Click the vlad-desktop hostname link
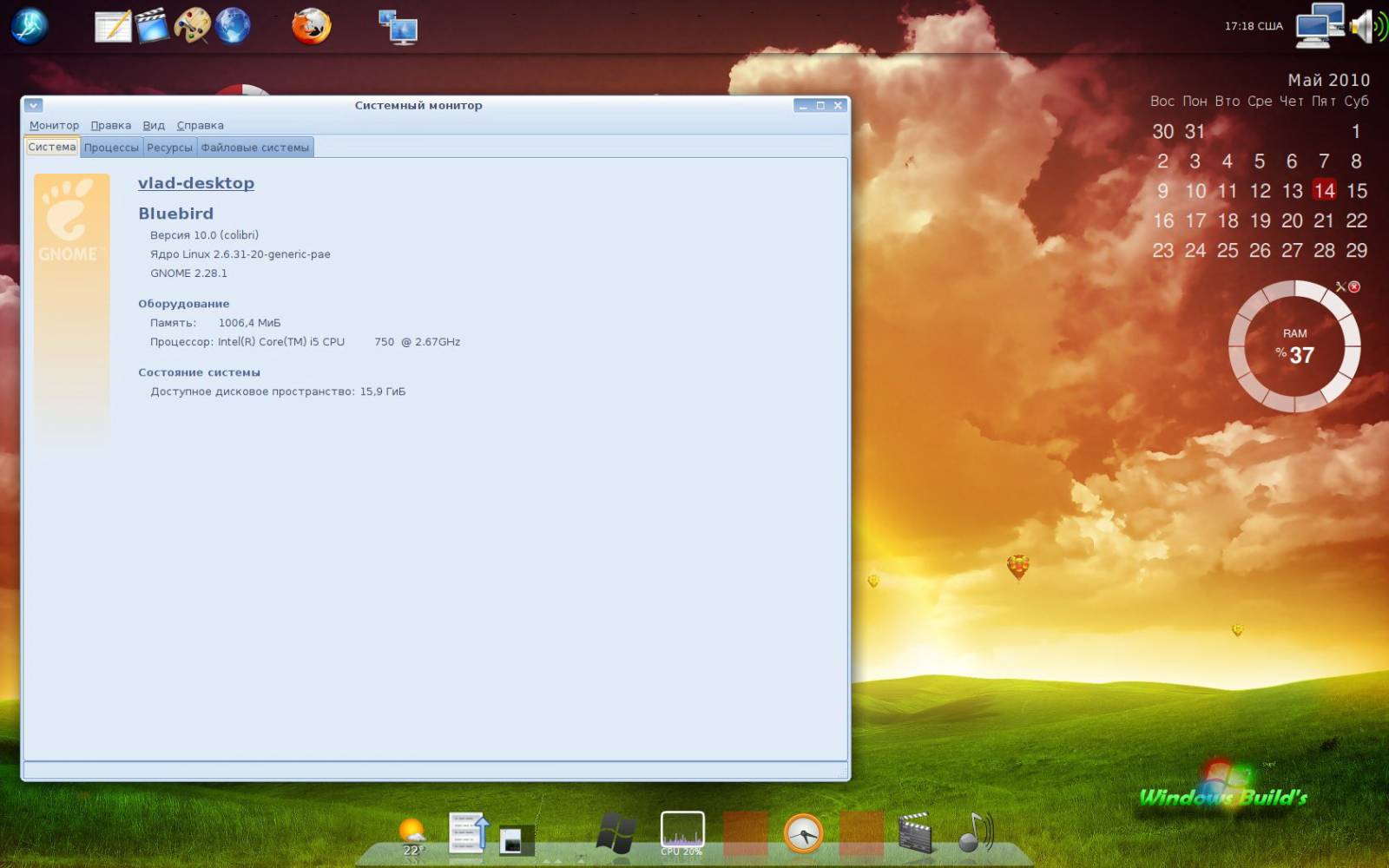This screenshot has height=868, width=1389. click(196, 183)
